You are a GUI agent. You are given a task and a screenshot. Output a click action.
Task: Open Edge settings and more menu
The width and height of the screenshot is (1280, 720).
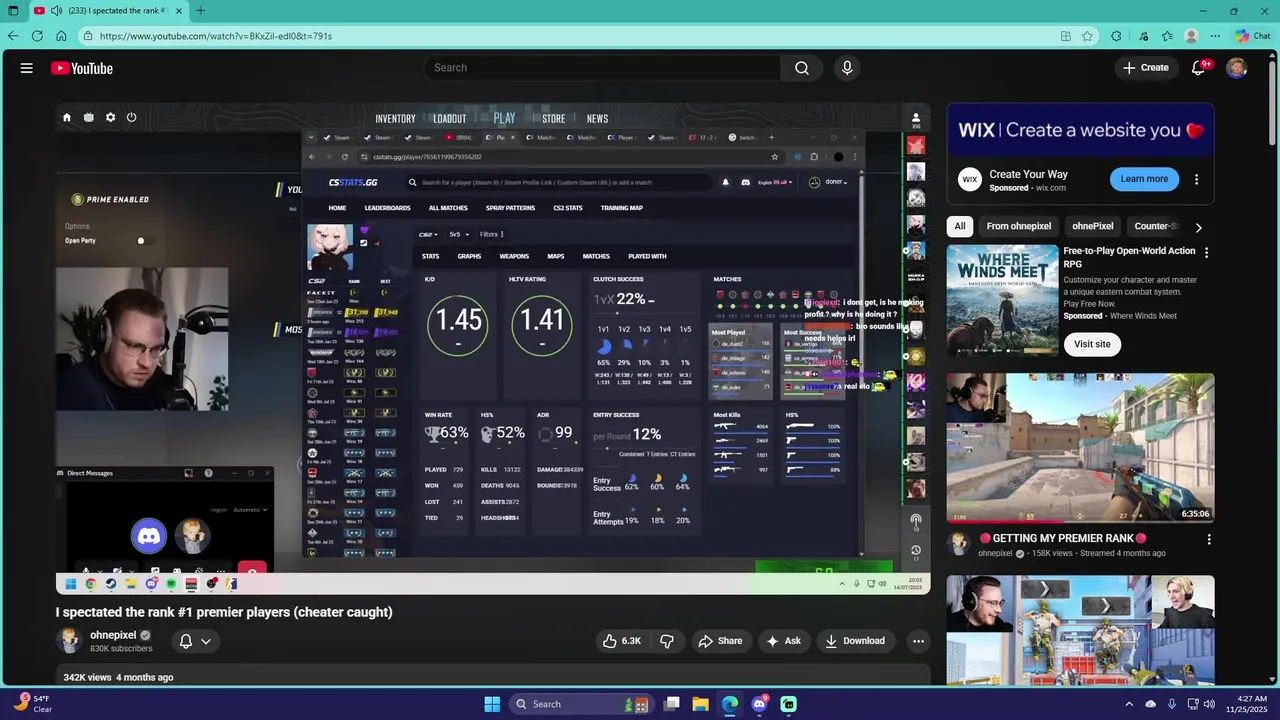pyautogui.click(x=1215, y=36)
